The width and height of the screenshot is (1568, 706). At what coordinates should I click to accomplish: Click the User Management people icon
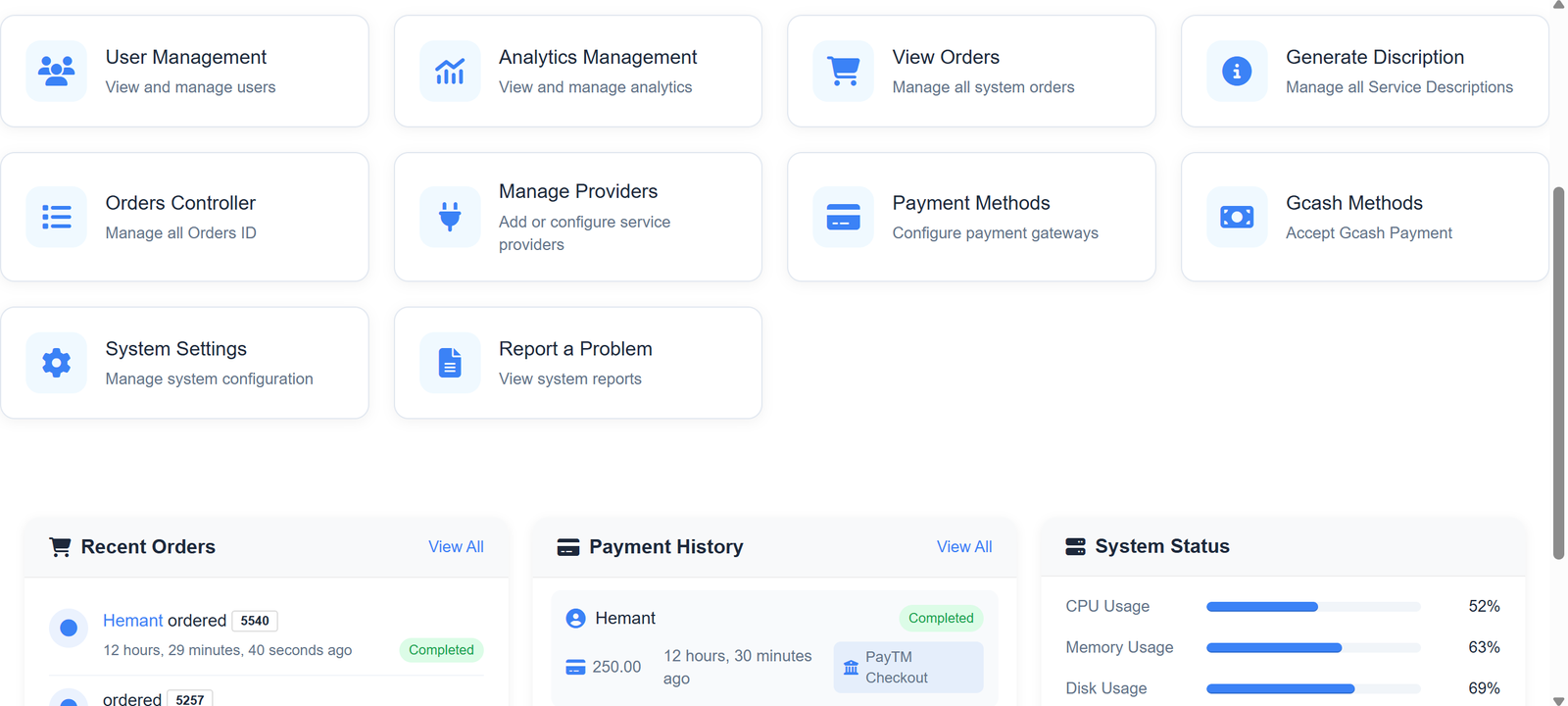56,71
